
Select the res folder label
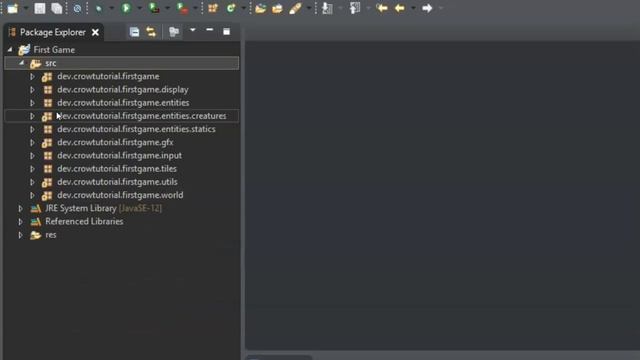coord(51,235)
